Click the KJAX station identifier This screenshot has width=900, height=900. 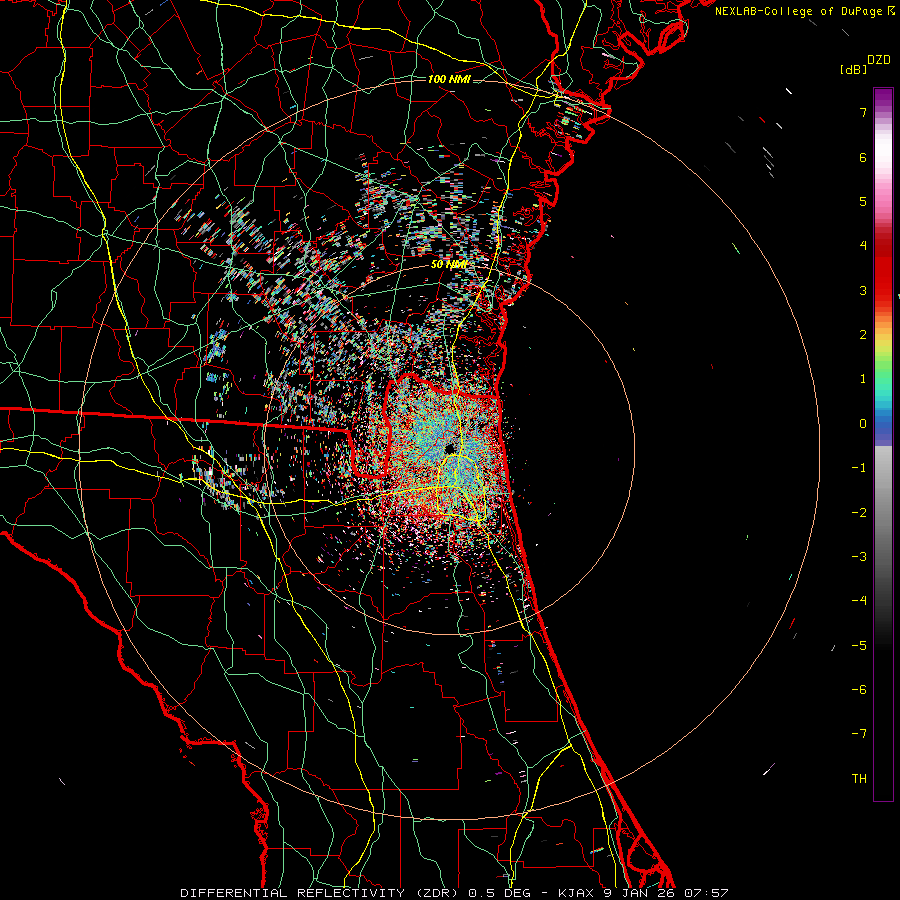(x=577, y=893)
